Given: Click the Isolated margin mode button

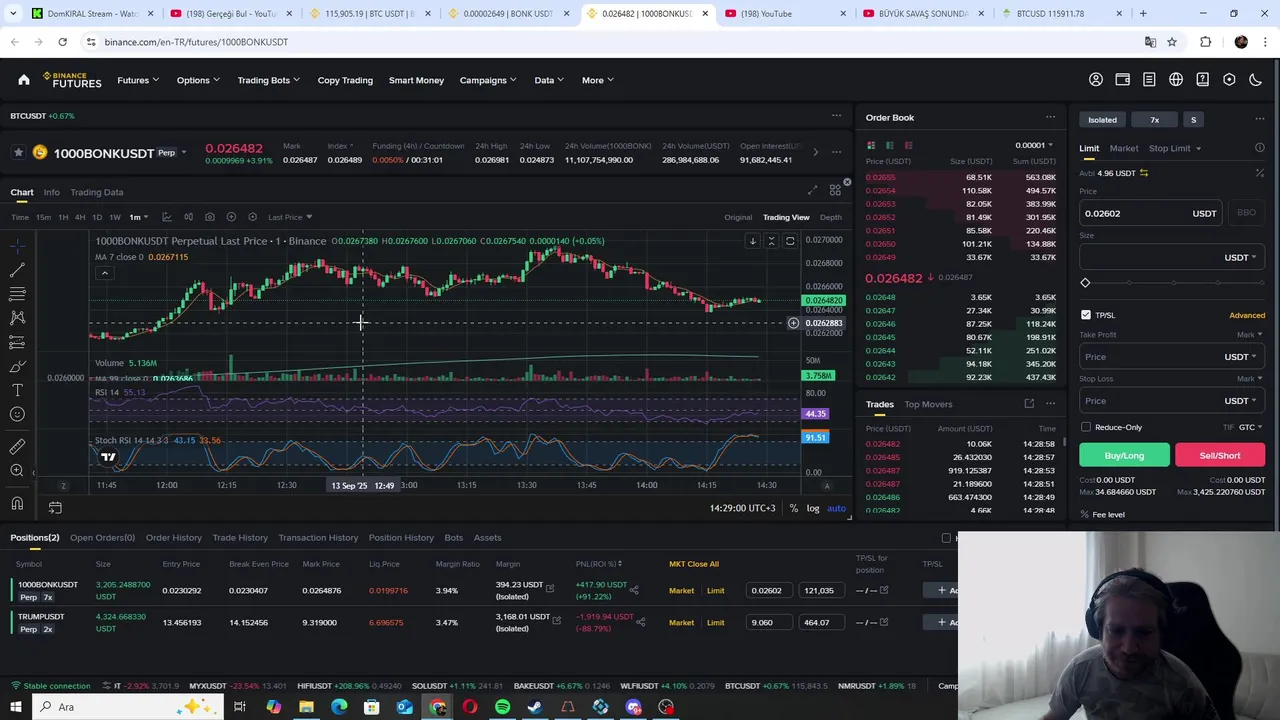Looking at the screenshot, I should click(x=1102, y=120).
